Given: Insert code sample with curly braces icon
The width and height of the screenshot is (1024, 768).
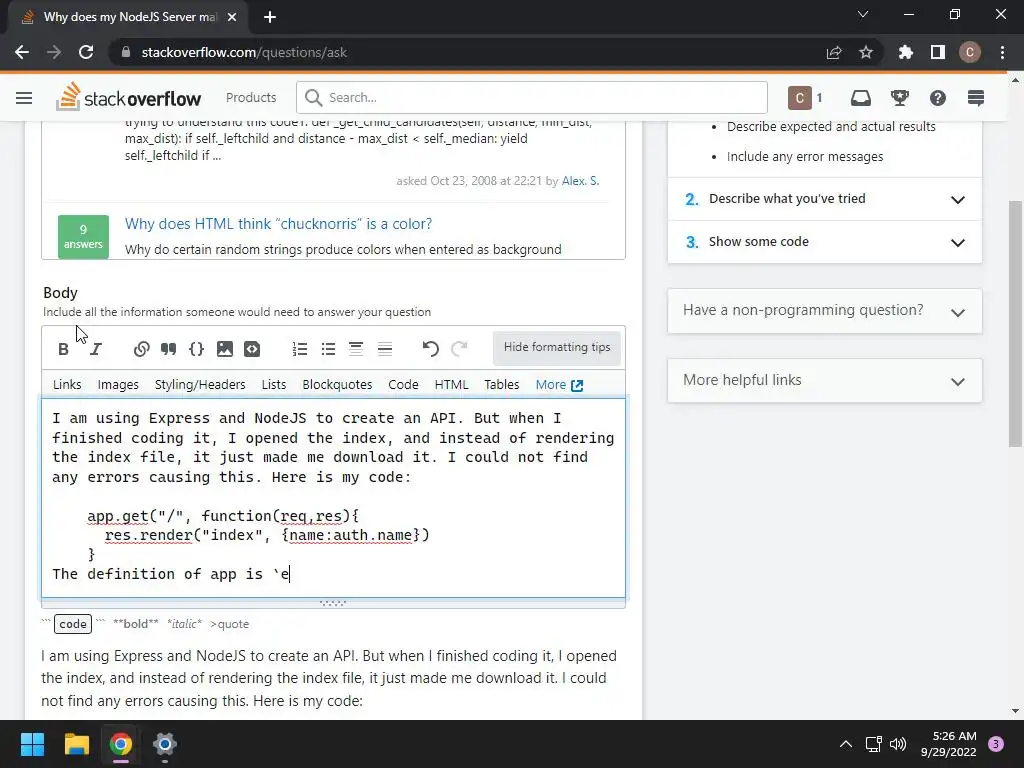Looking at the screenshot, I should (196, 349).
